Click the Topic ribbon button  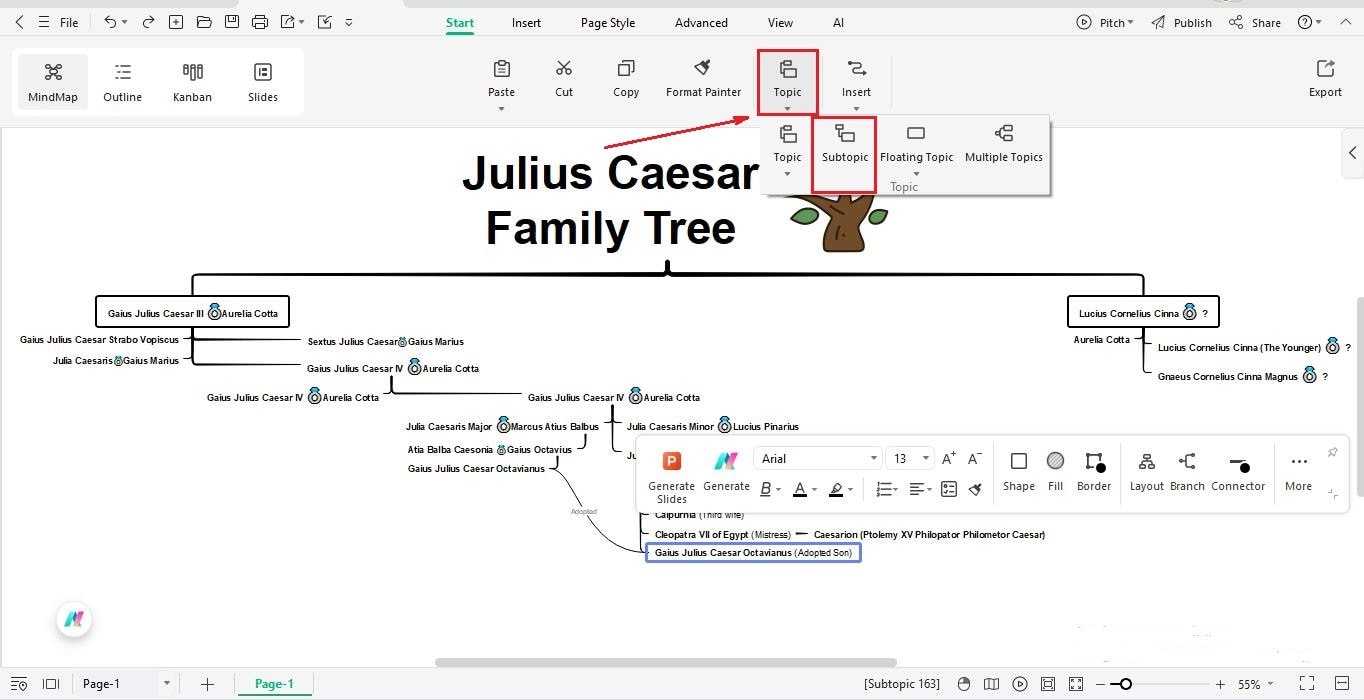click(x=787, y=81)
